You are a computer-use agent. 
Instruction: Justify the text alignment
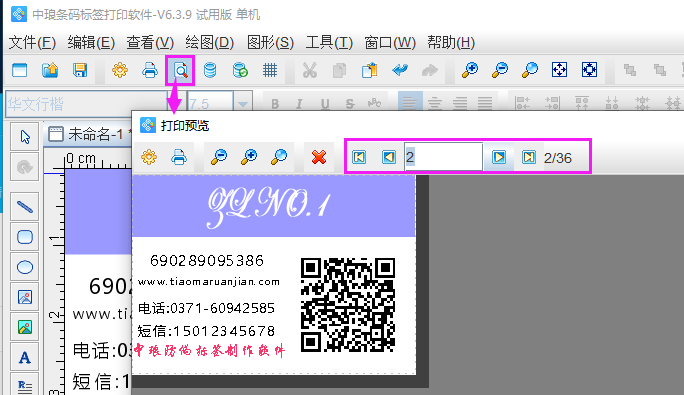(485, 103)
